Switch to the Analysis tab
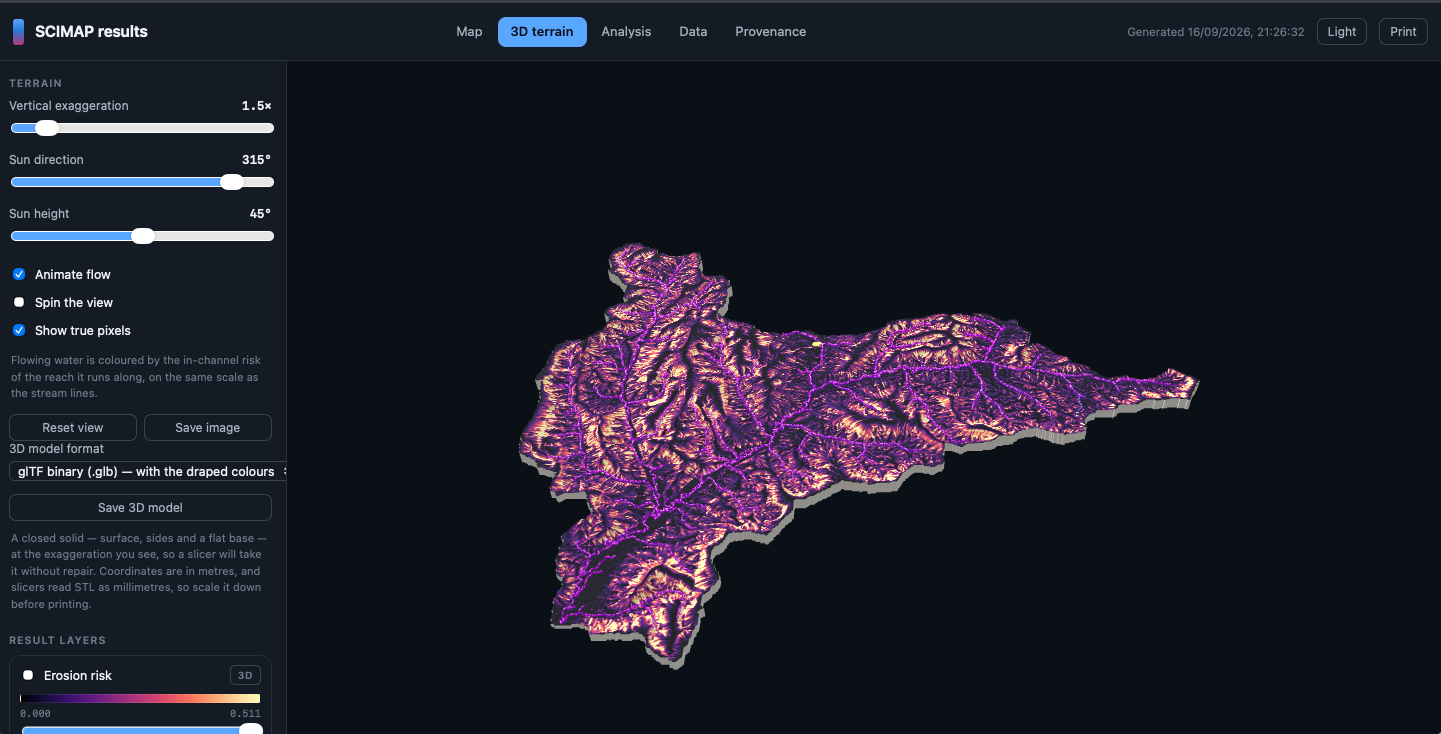 626,32
